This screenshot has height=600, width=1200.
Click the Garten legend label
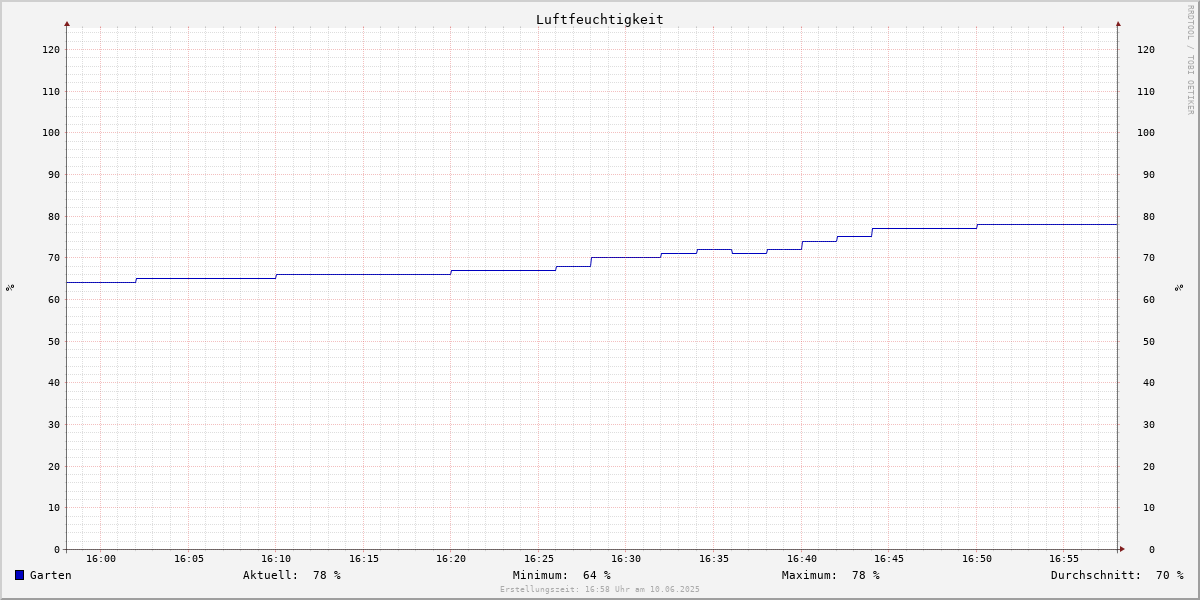(x=51, y=575)
